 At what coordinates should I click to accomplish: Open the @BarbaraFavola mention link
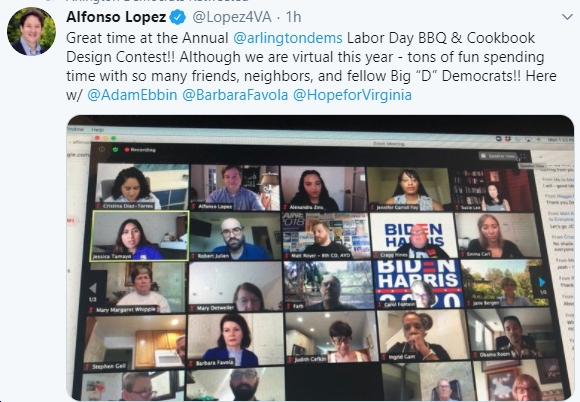[x=235, y=95]
